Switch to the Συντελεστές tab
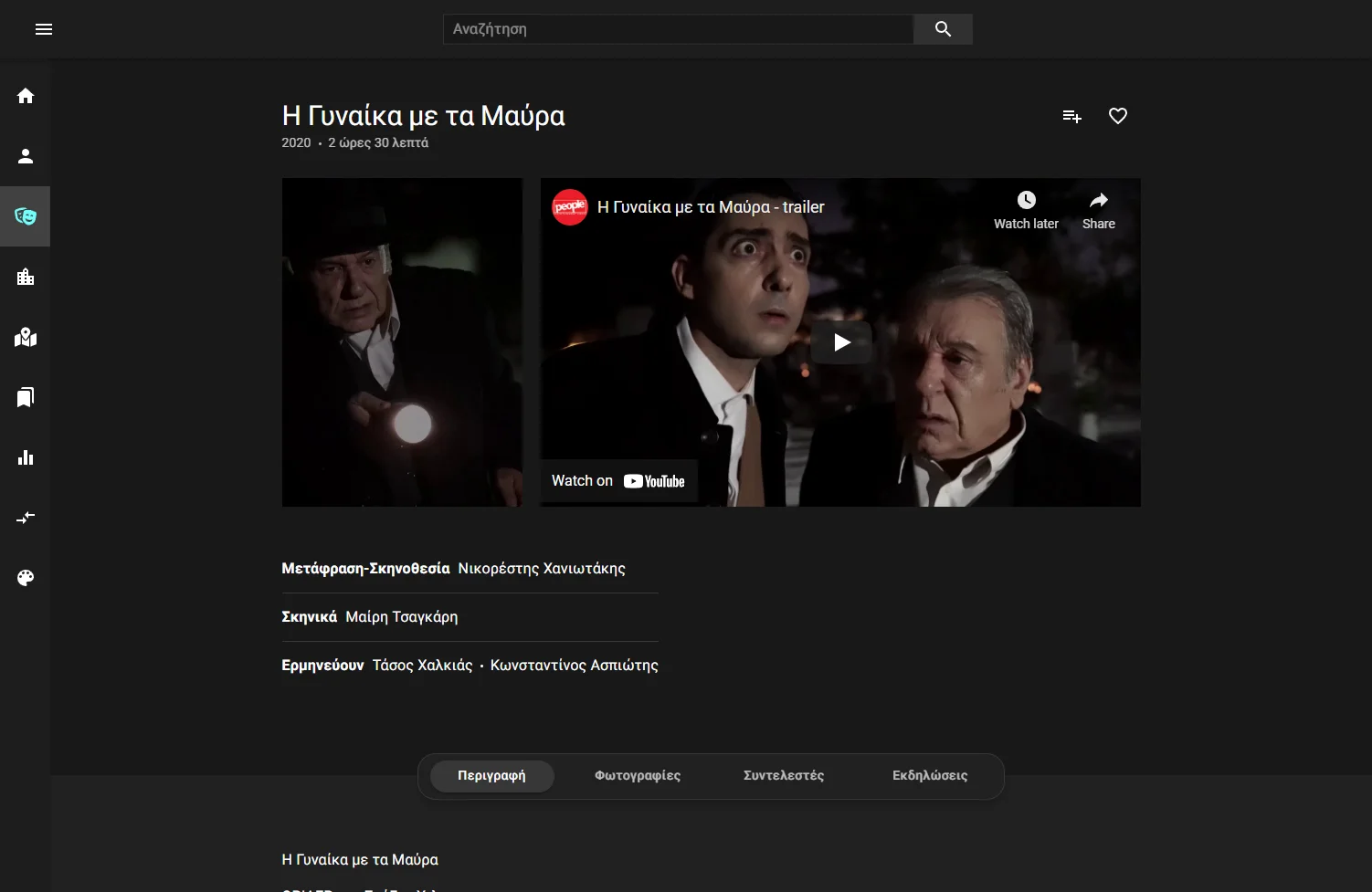This screenshot has height=892, width=1372. tap(784, 776)
